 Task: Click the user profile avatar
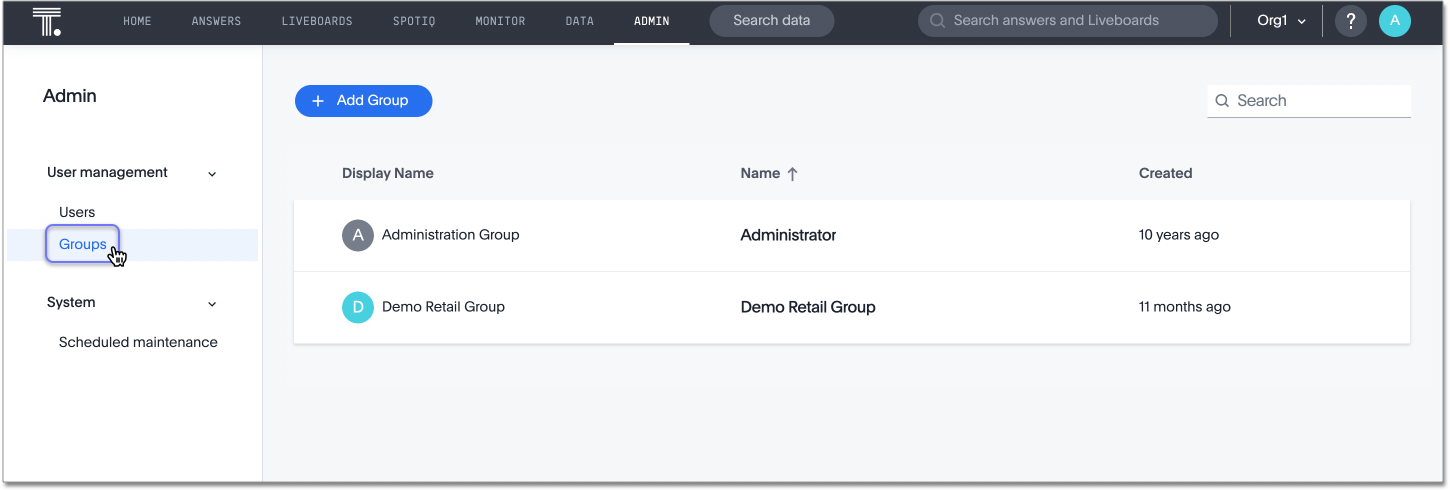pos(1394,21)
